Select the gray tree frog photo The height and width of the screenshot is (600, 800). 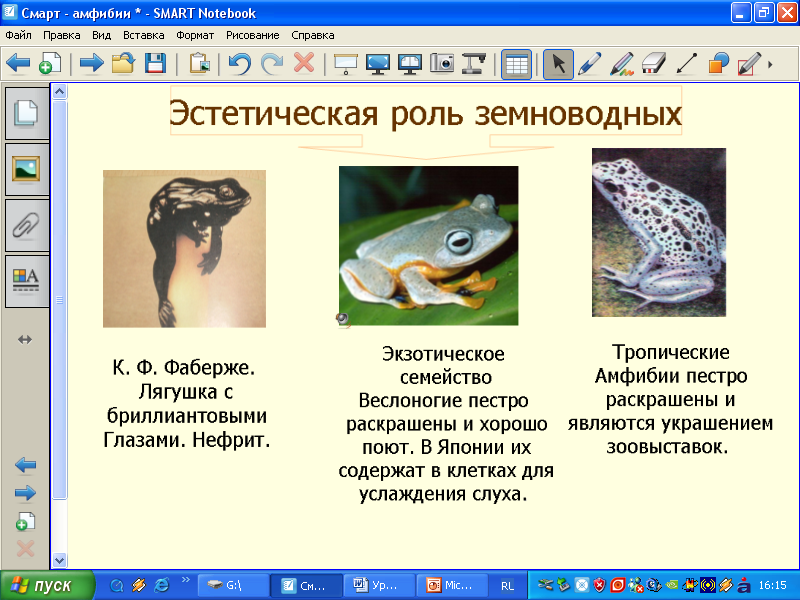(x=429, y=245)
